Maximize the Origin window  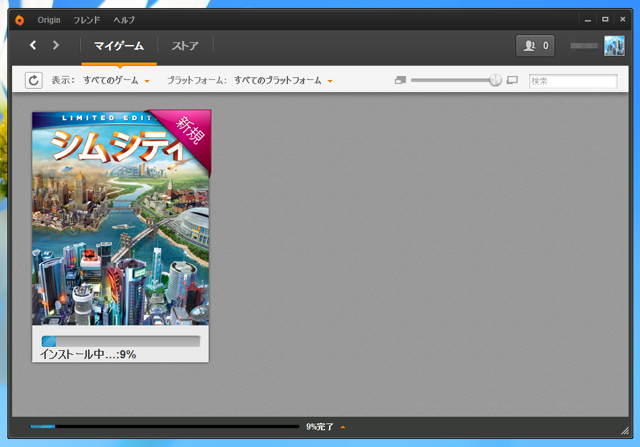[605, 20]
